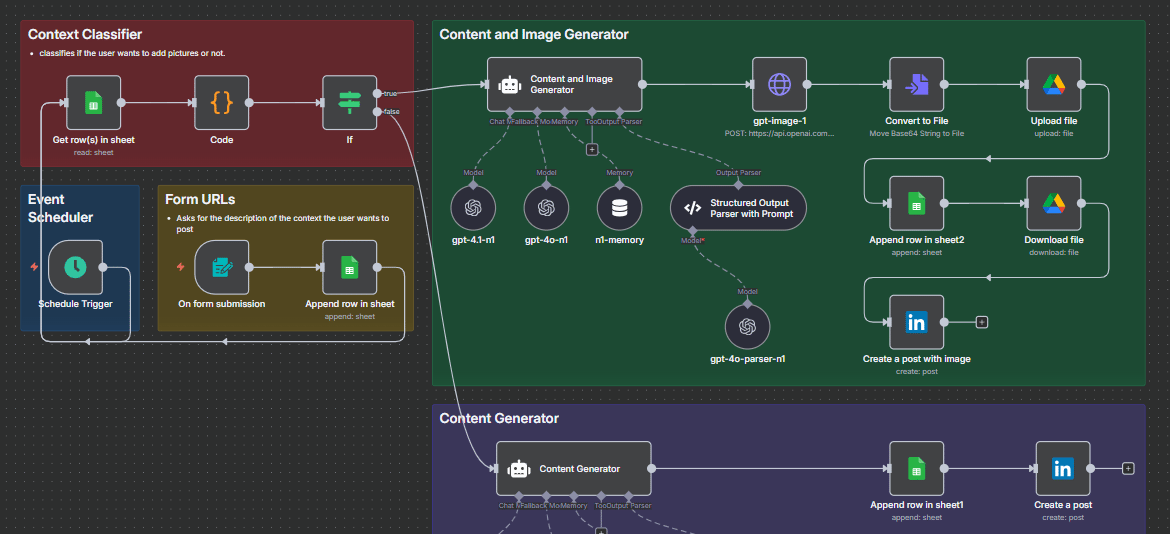Select the gpt-4o-n1 model node

point(546,207)
